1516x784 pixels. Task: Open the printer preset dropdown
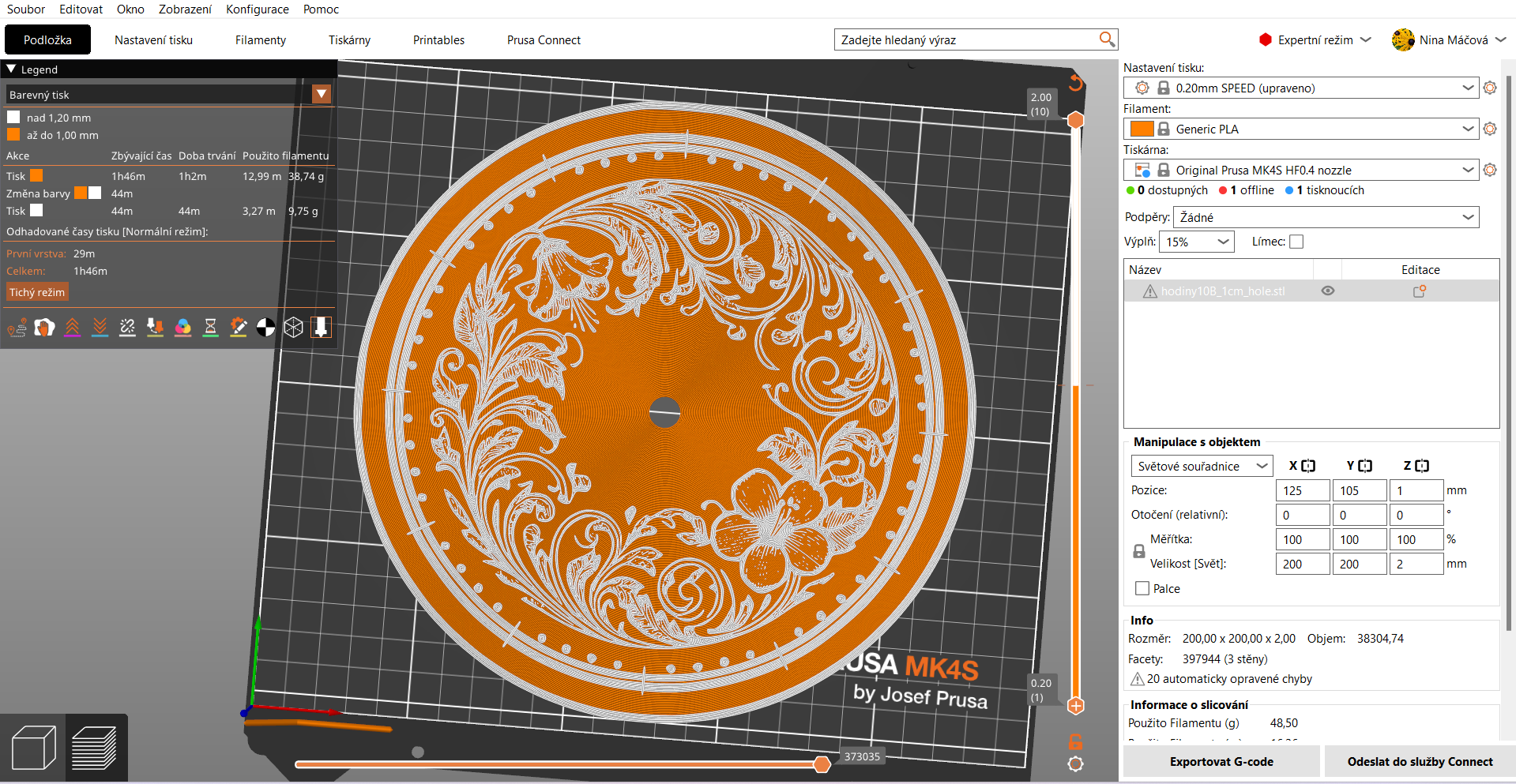pos(1468,170)
